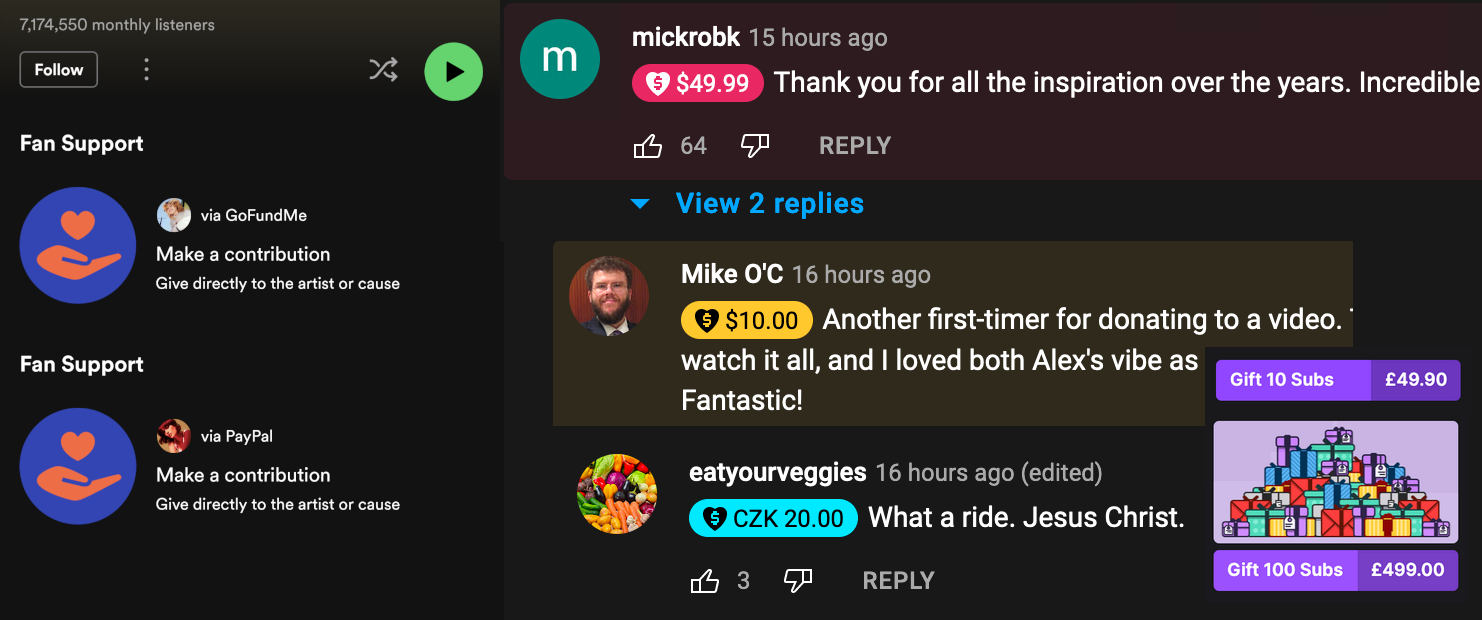Image resolution: width=1482 pixels, height=620 pixels.
Task: Open the three-dot more options menu
Action: tap(147, 70)
